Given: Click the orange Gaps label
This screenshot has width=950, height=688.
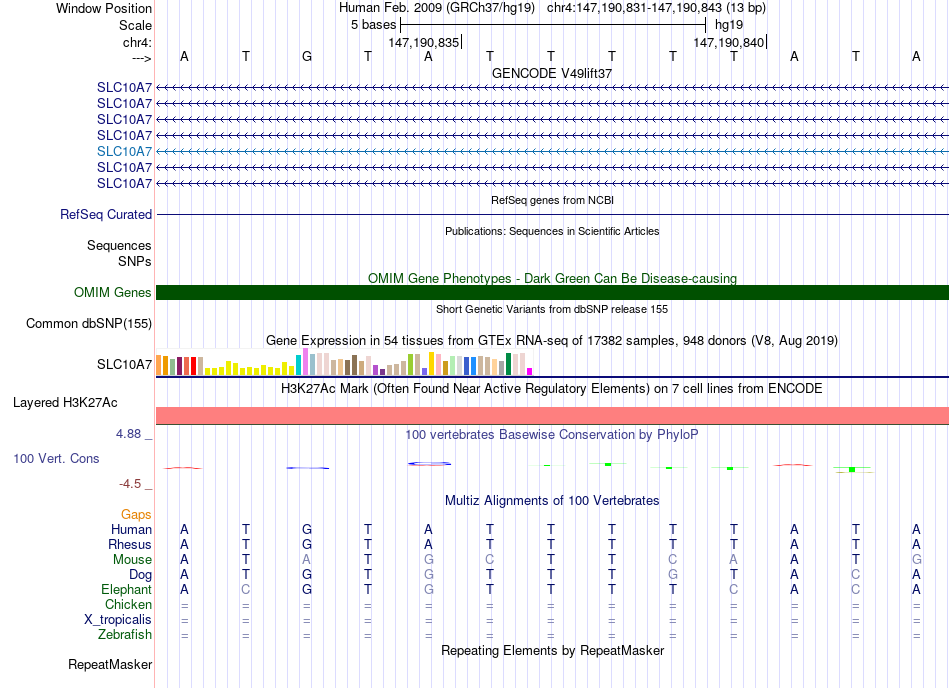Looking at the screenshot, I should click(x=136, y=514).
